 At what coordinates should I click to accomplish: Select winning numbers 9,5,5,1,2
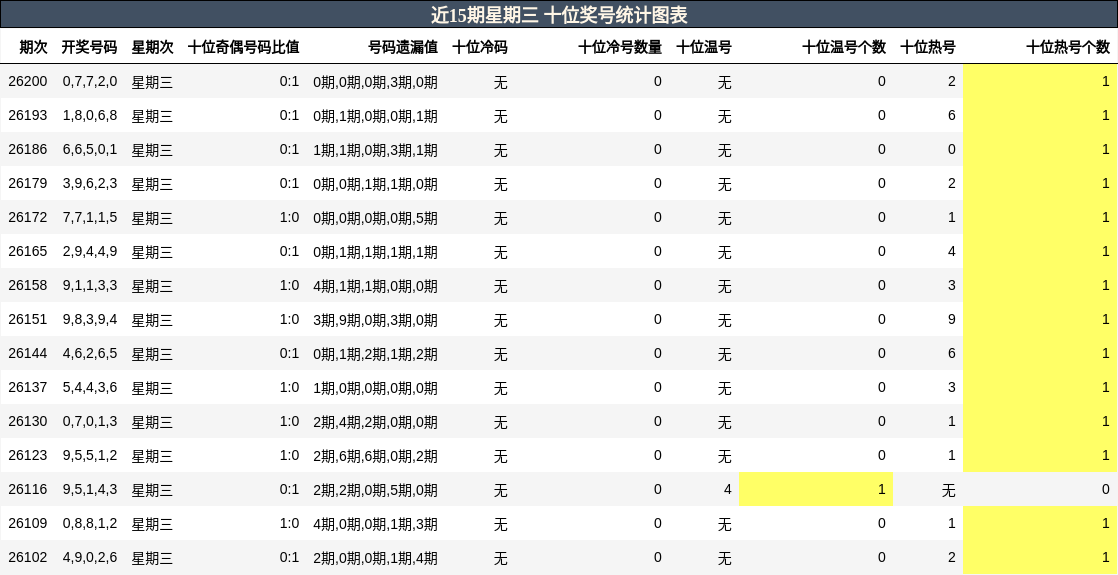pyautogui.click(x=90, y=455)
